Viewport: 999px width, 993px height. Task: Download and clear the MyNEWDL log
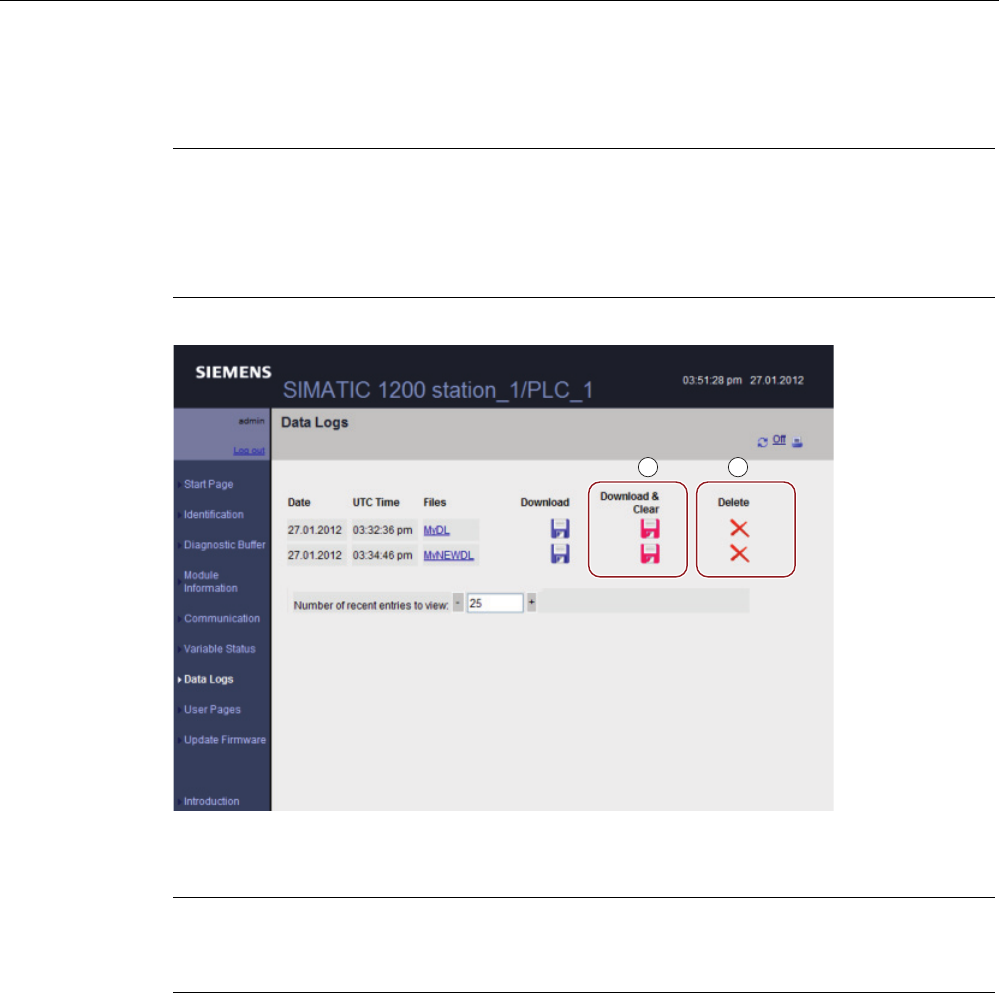650,554
